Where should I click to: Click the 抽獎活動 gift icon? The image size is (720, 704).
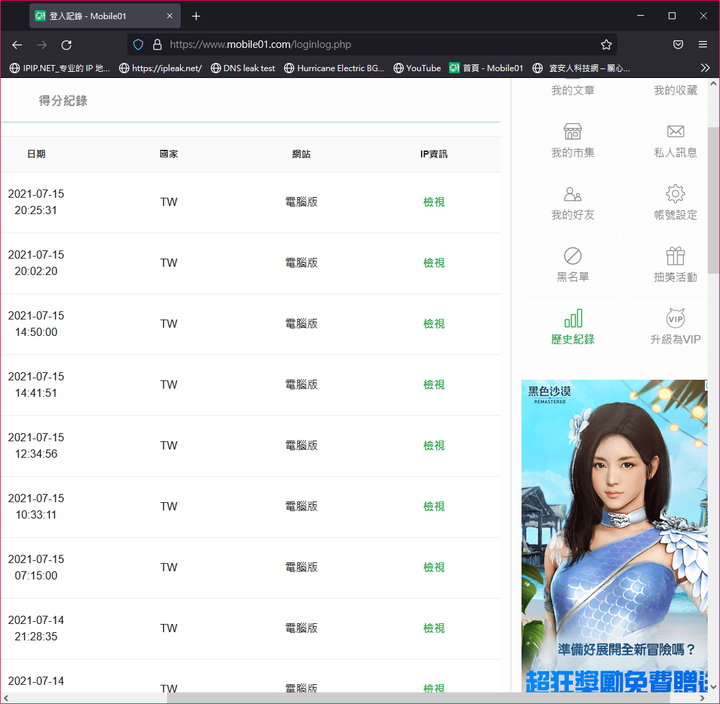pyautogui.click(x=675, y=256)
